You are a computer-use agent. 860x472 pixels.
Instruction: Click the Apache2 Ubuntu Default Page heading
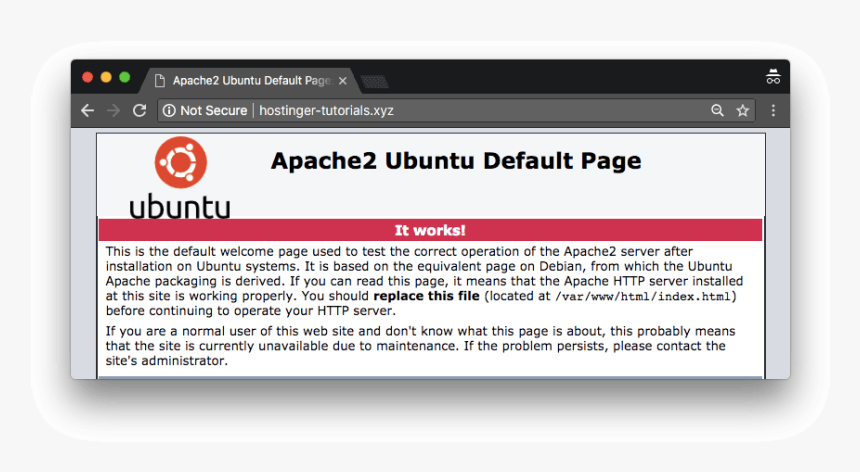(456, 161)
